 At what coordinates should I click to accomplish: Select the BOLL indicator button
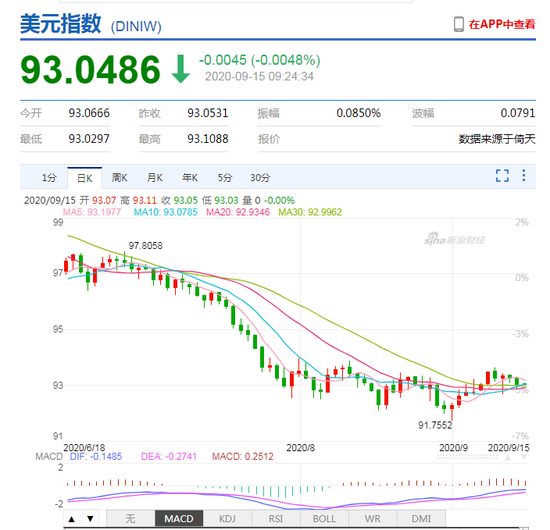tap(324, 519)
